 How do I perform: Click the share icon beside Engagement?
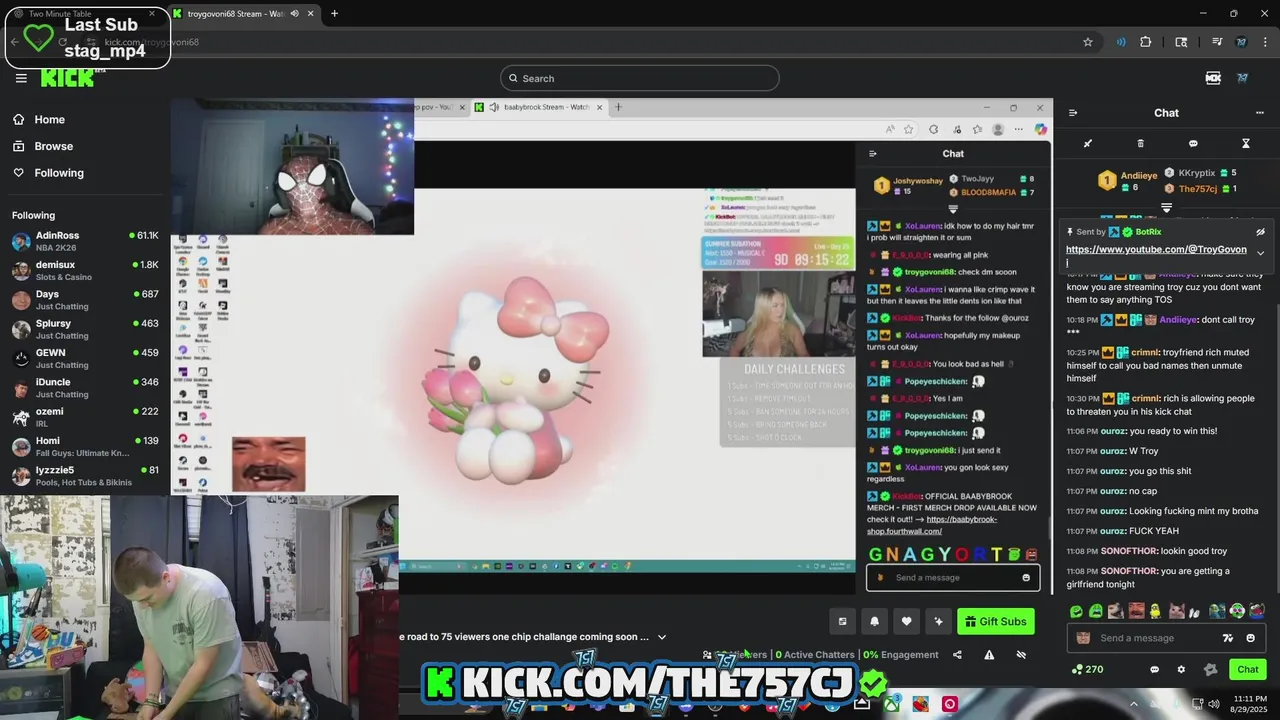click(x=957, y=655)
